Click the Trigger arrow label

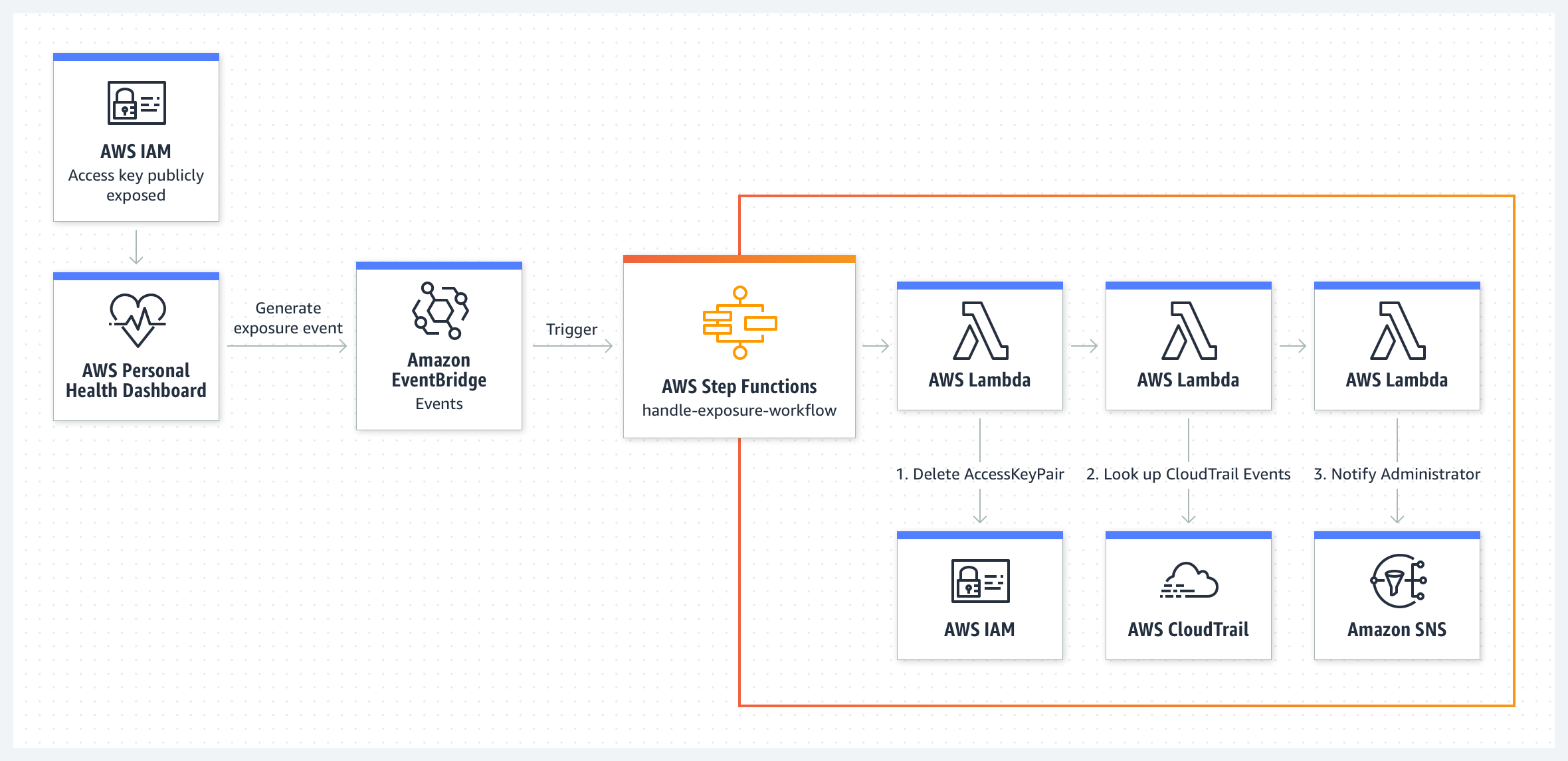coord(571,329)
